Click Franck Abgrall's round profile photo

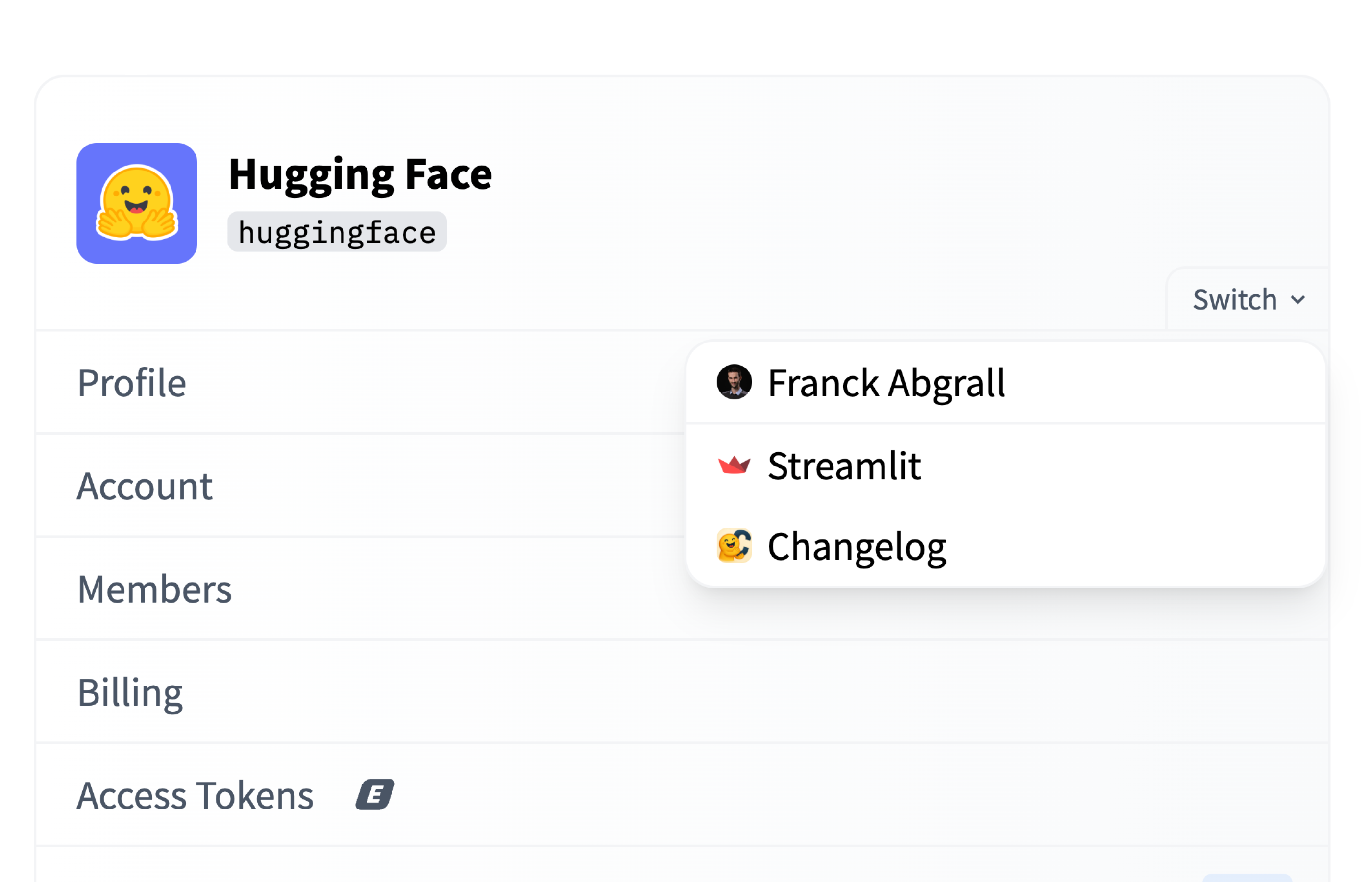(734, 382)
